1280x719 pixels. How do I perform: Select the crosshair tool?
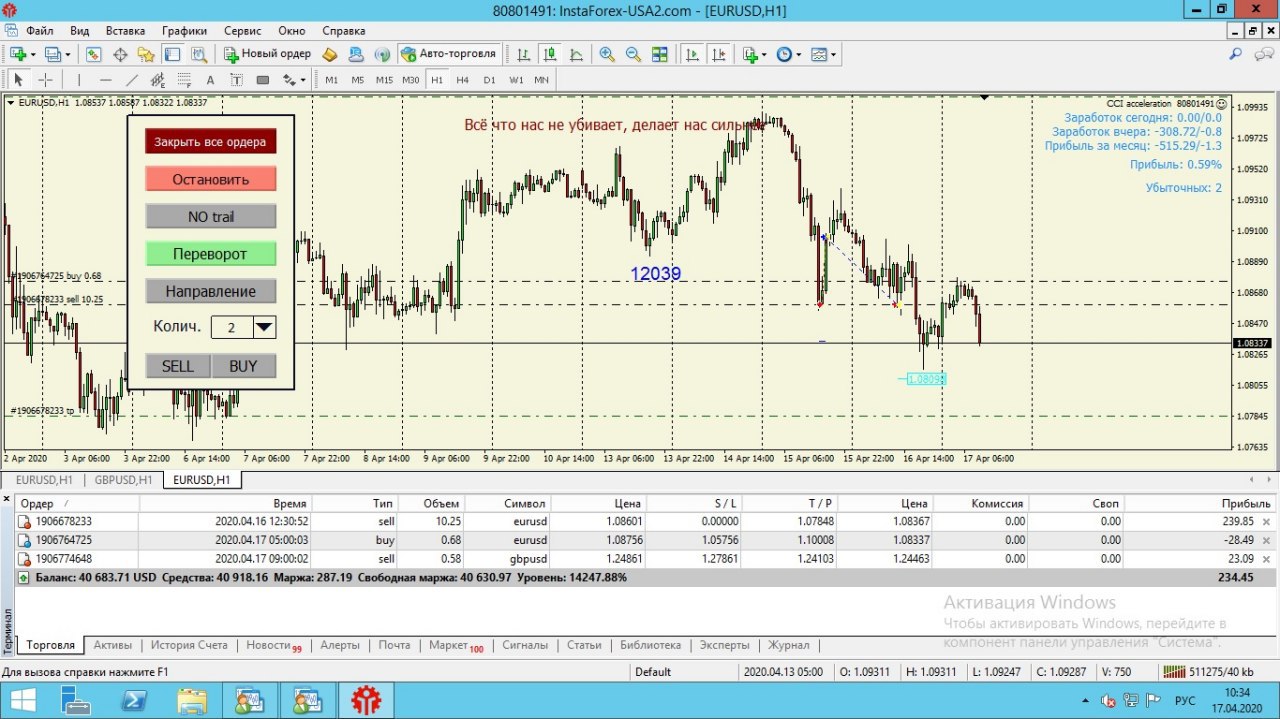pos(45,80)
